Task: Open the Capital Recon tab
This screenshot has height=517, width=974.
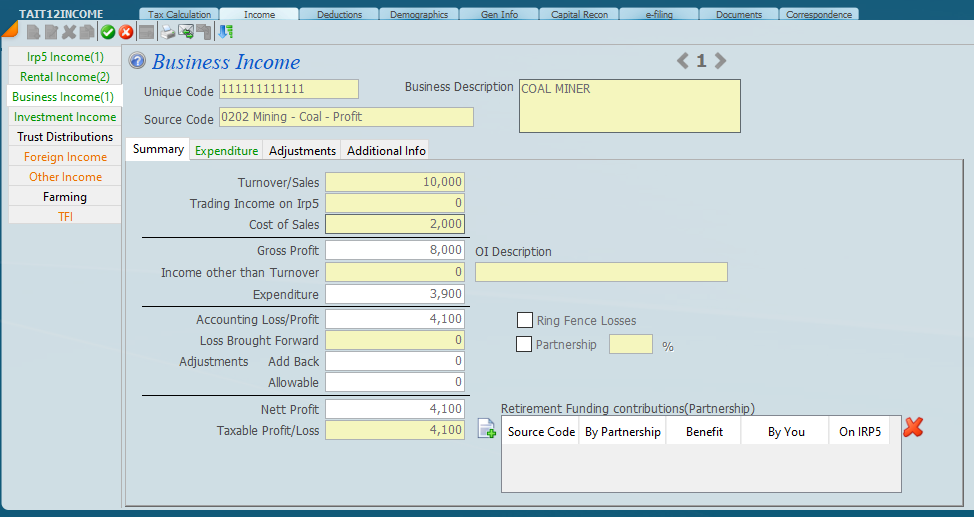Action: point(580,14)
